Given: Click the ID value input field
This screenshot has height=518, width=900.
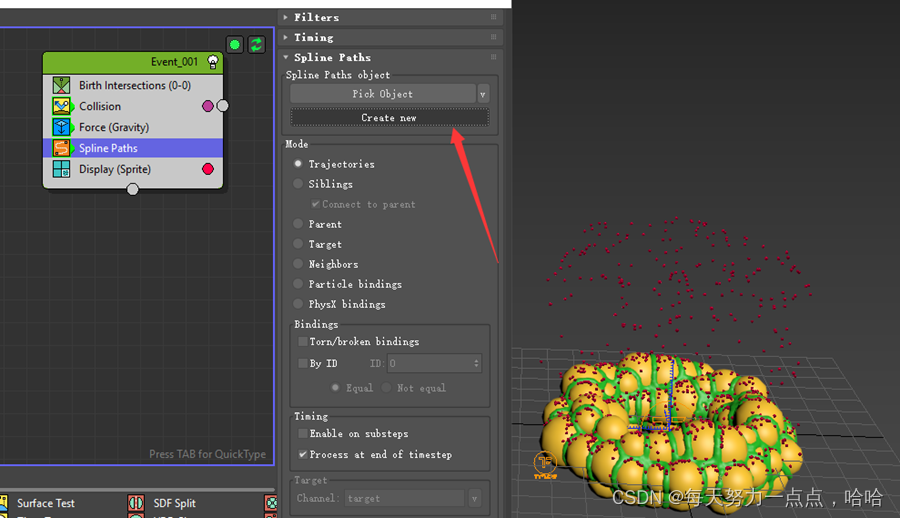Looking at the screenshot, I should [x=430, y=363].
